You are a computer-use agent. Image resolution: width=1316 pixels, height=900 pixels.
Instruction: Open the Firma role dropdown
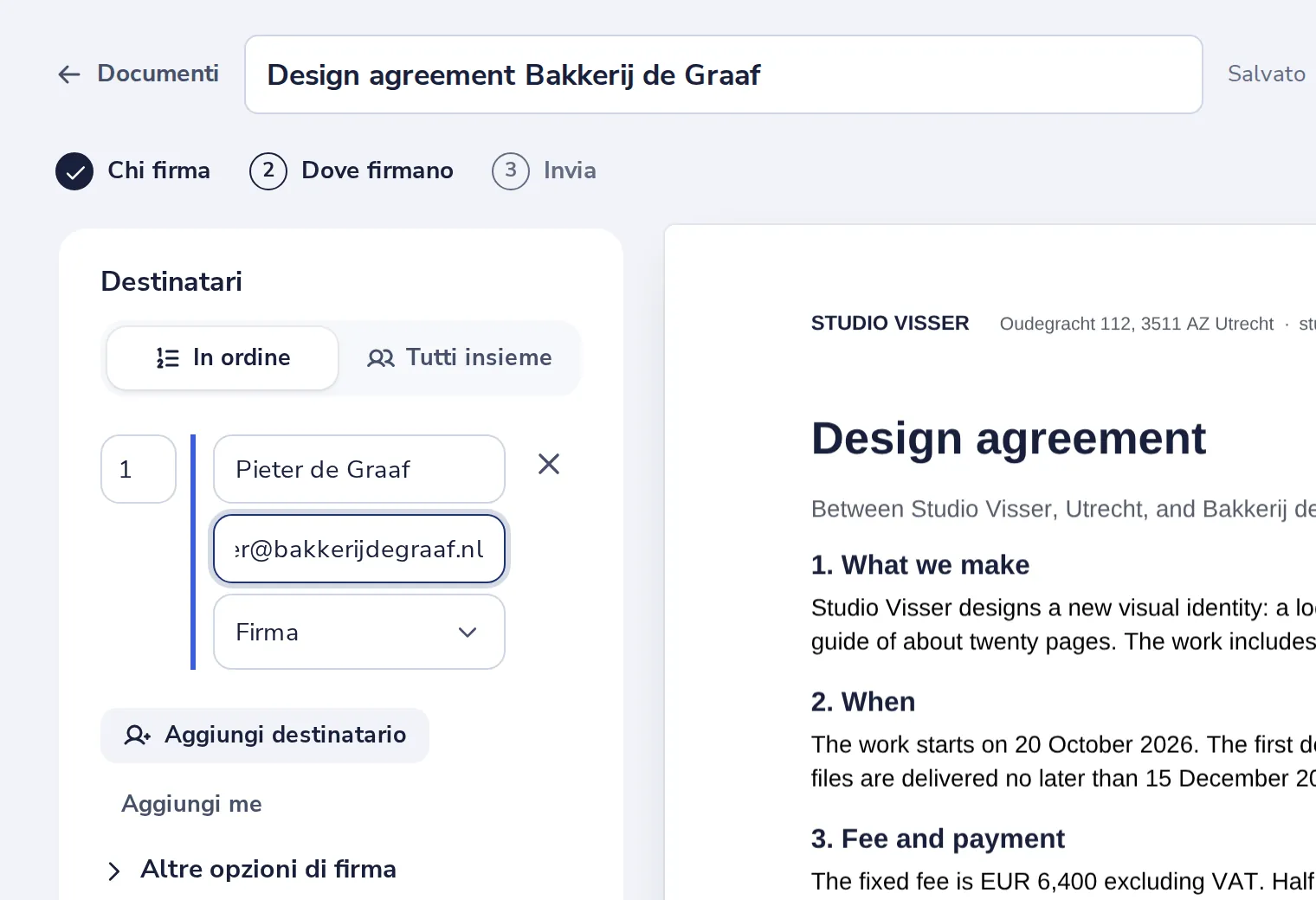tap(359, 632)
